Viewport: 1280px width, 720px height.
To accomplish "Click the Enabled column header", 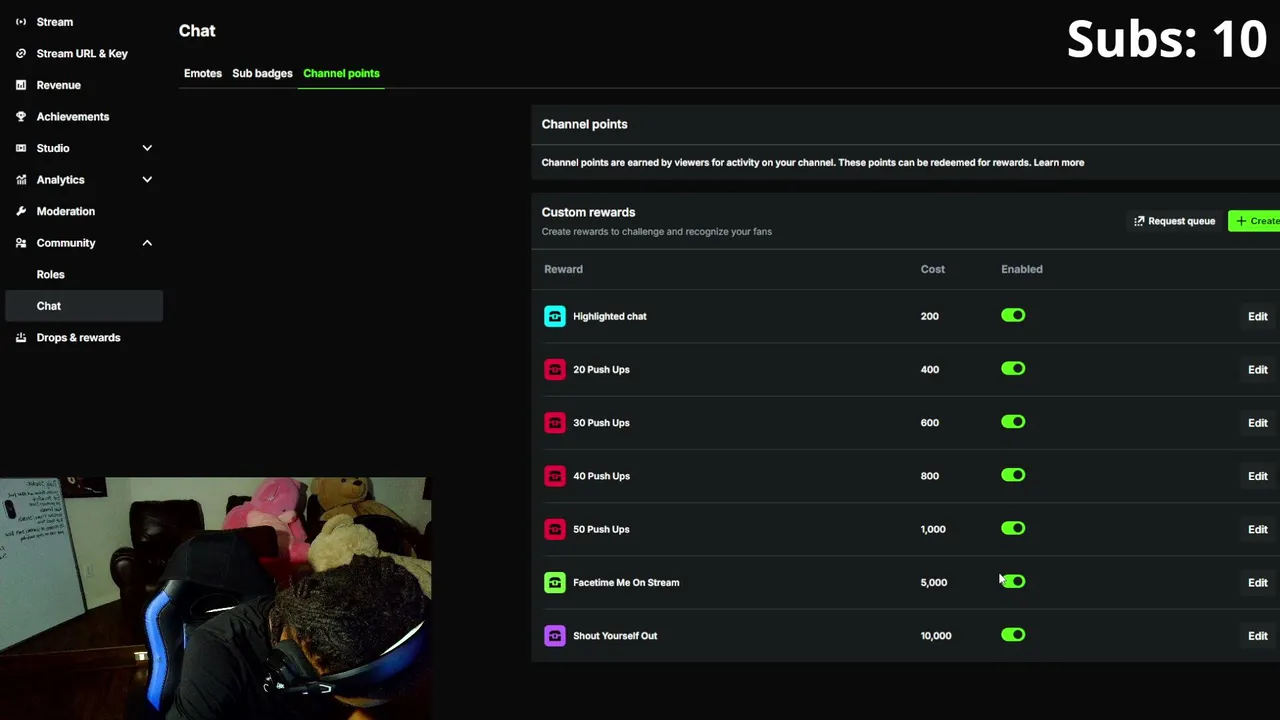I will 1021,269.
